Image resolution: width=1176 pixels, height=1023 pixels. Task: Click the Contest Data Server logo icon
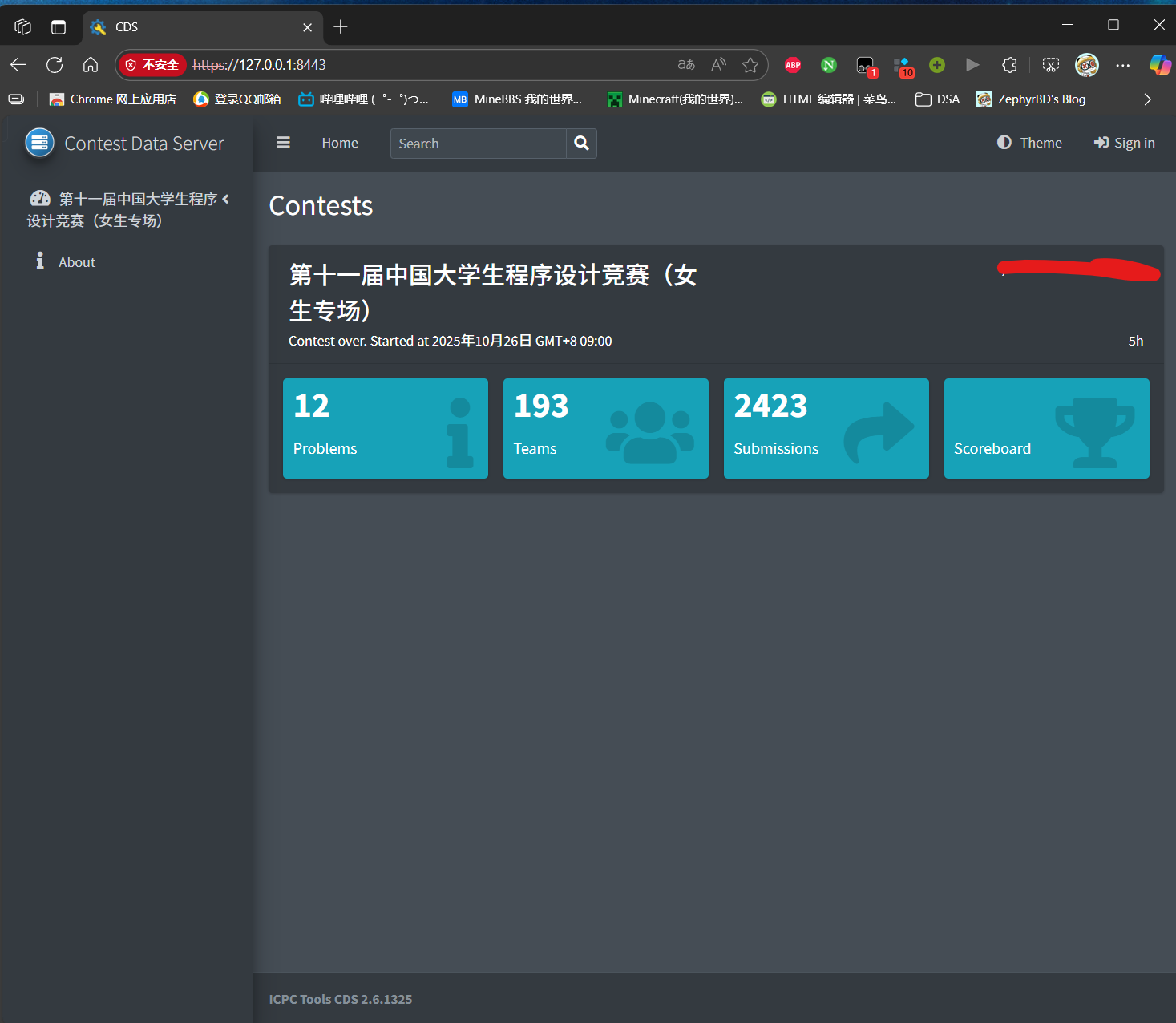39,143
